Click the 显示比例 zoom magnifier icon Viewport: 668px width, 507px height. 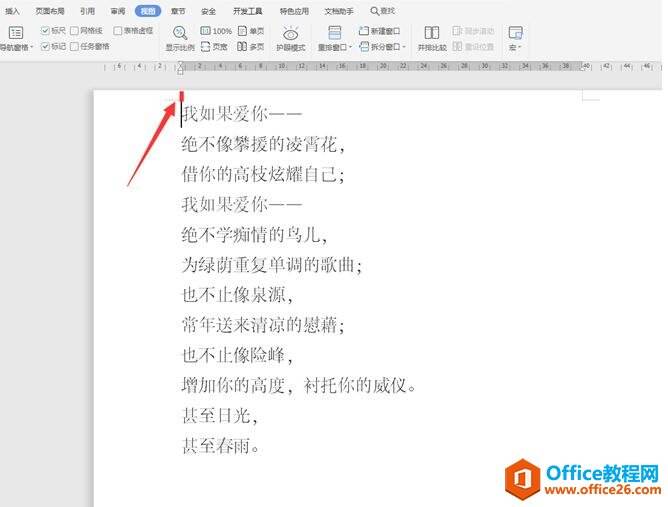[x=180, y=33]
